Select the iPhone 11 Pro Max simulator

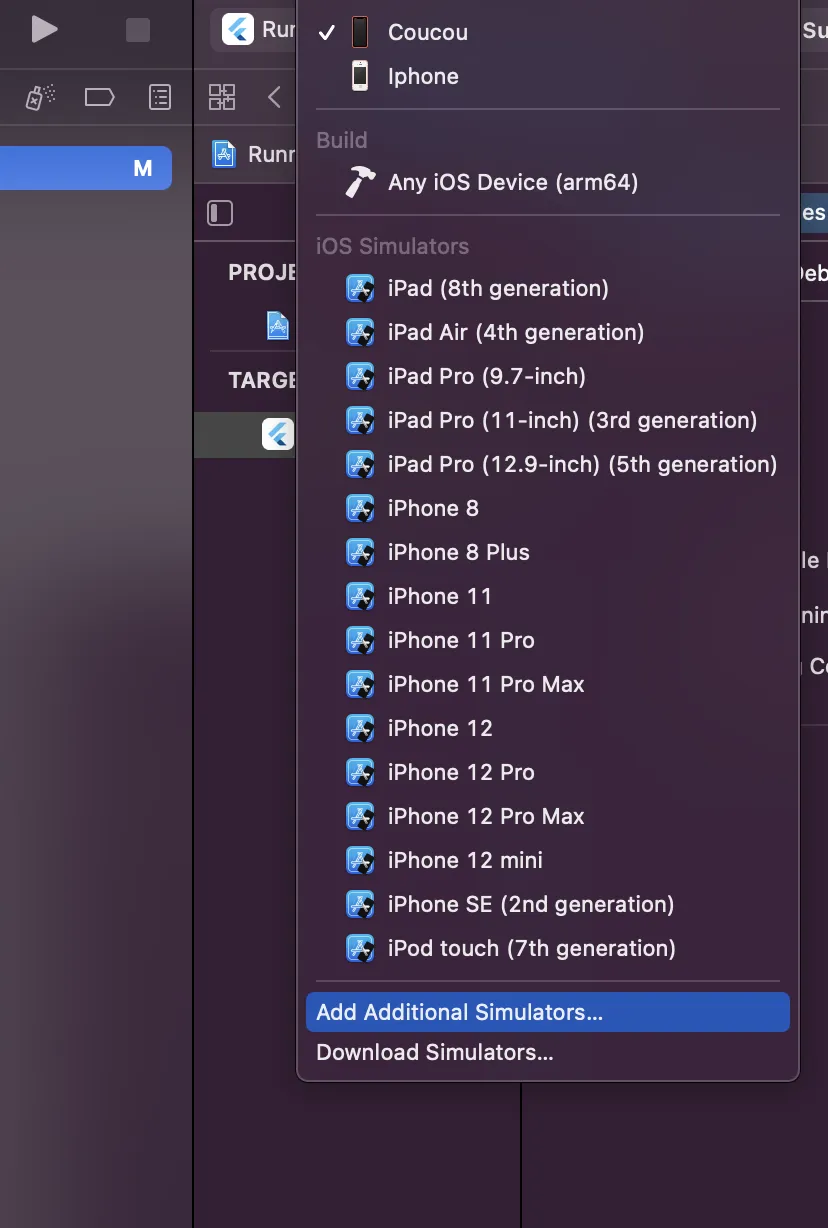click(548, 684)
